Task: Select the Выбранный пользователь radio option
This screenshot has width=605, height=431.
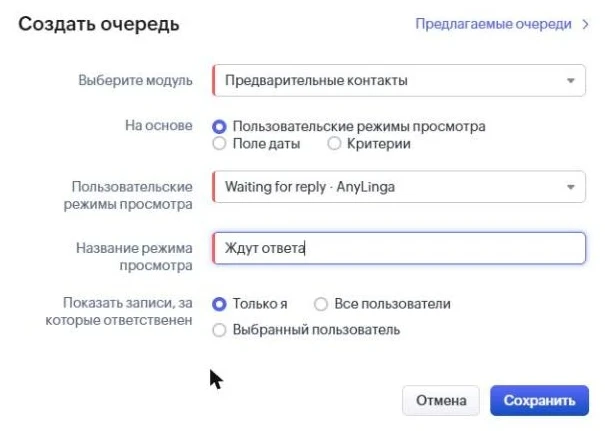Action: click(x=219, y=330)
